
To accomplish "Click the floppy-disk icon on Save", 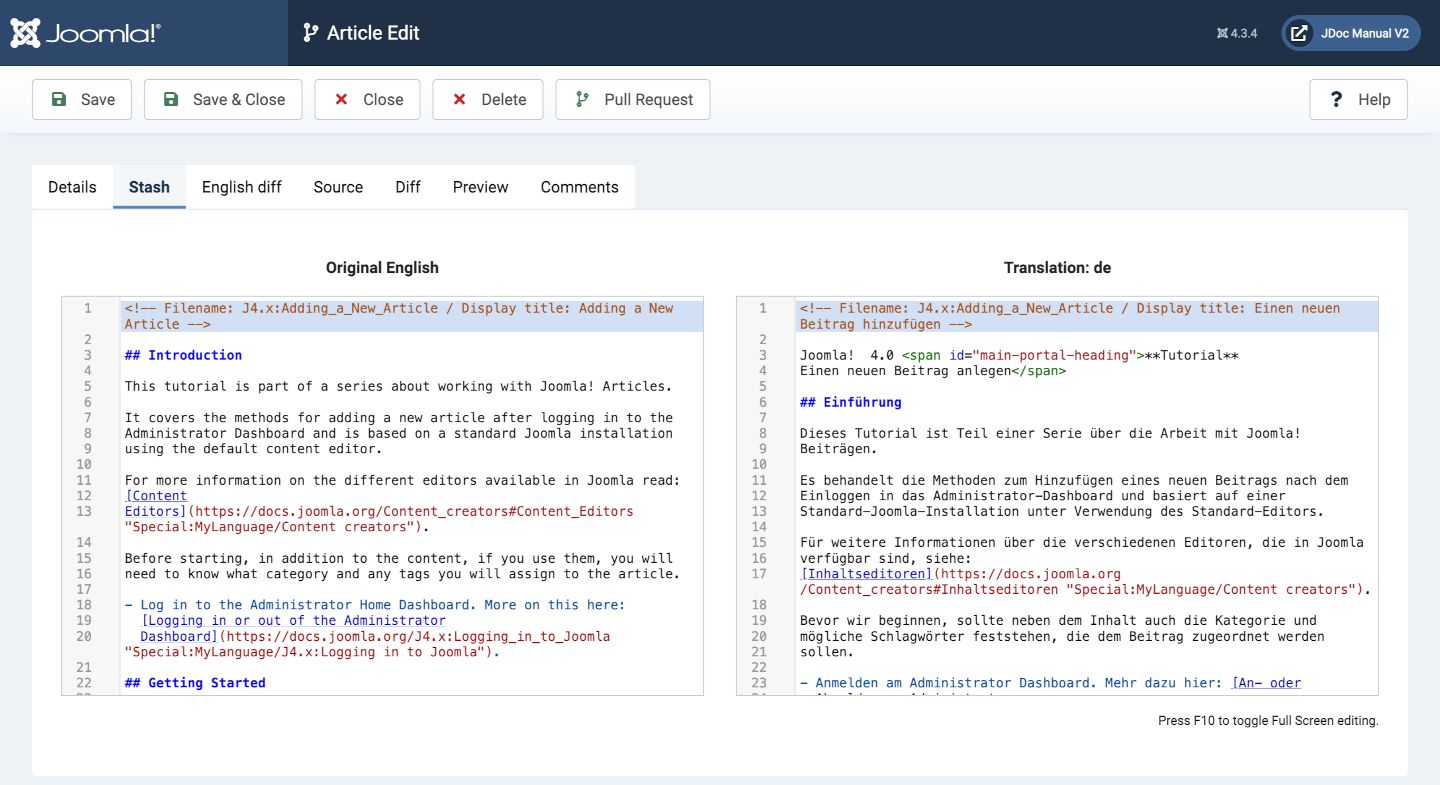I will (59, 100).
